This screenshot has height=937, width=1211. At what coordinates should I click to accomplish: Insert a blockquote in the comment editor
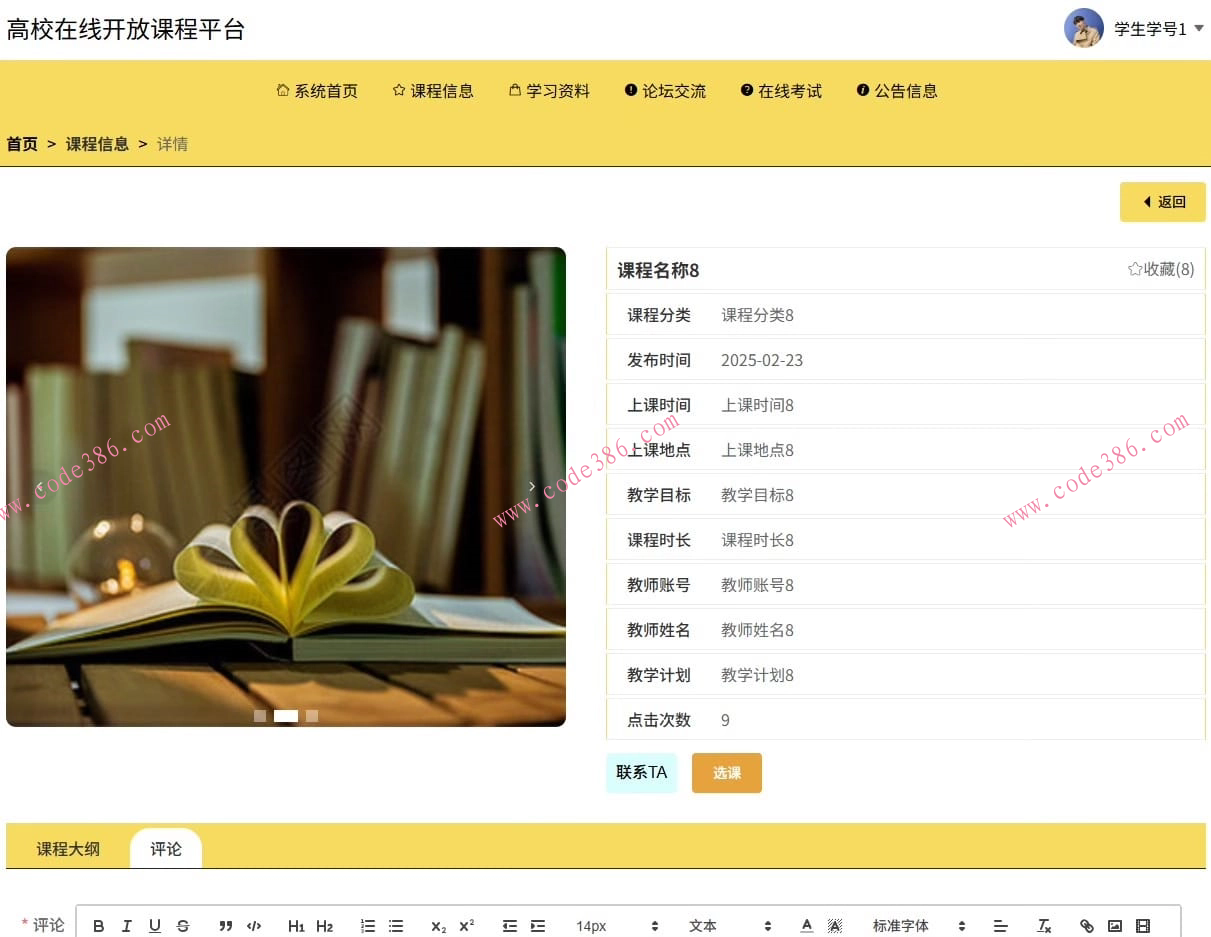[225, 925]
